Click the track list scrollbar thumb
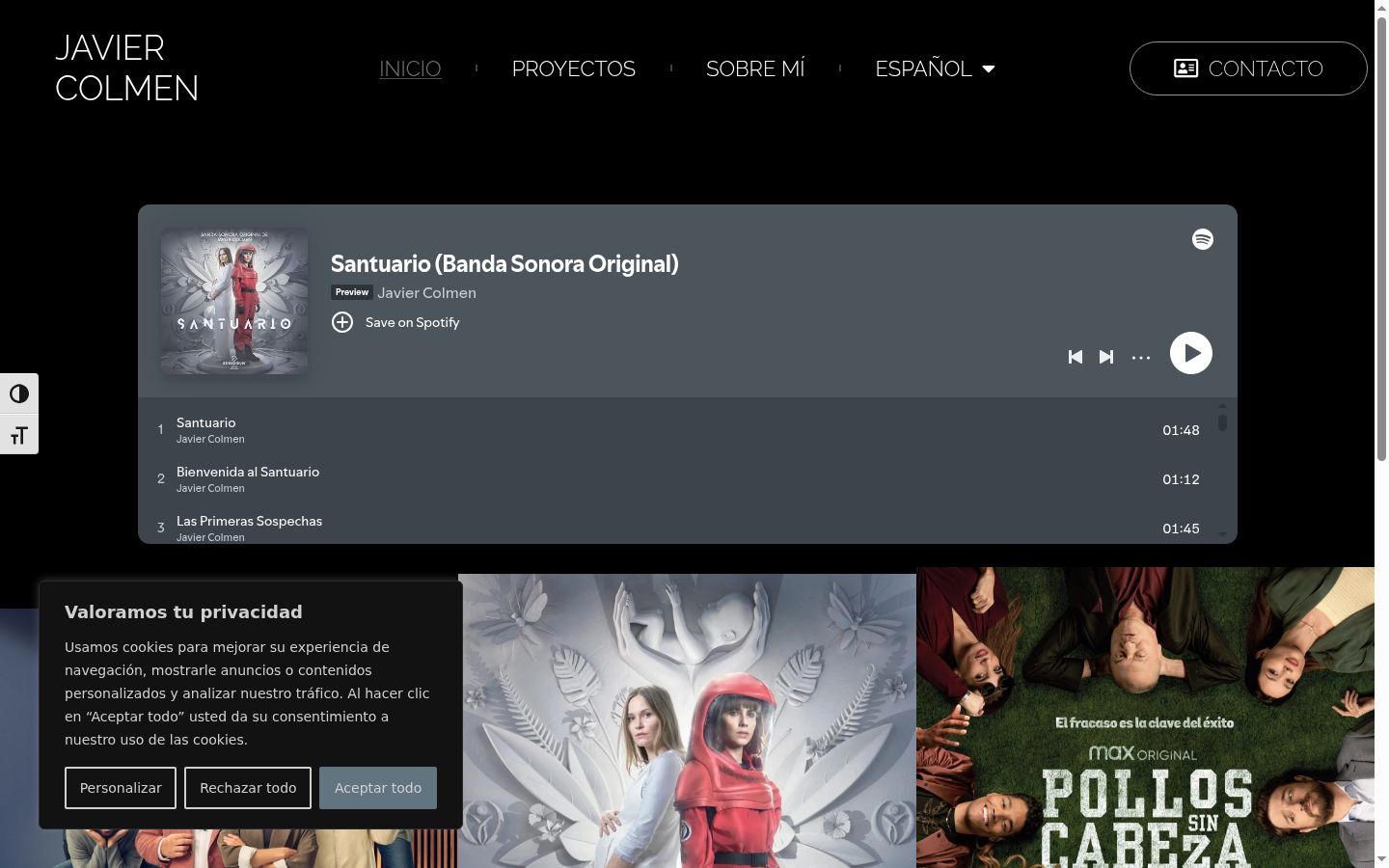Viewport: 1389px width, 868px height. point(1222,422)
